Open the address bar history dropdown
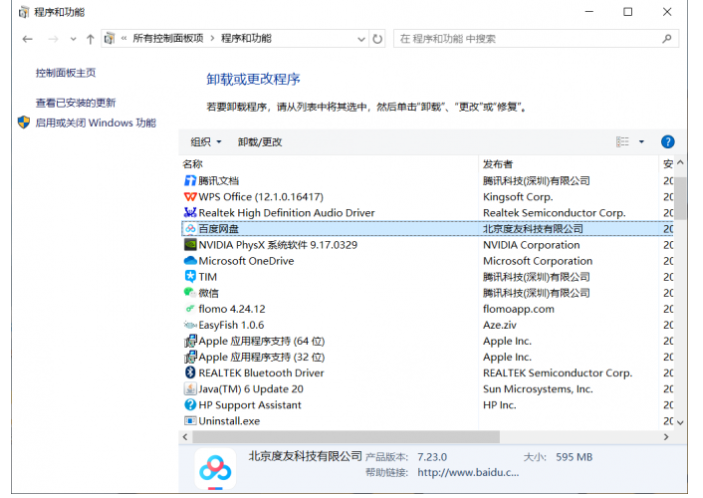Screen dimensions: 703x498 coord(361,39)
